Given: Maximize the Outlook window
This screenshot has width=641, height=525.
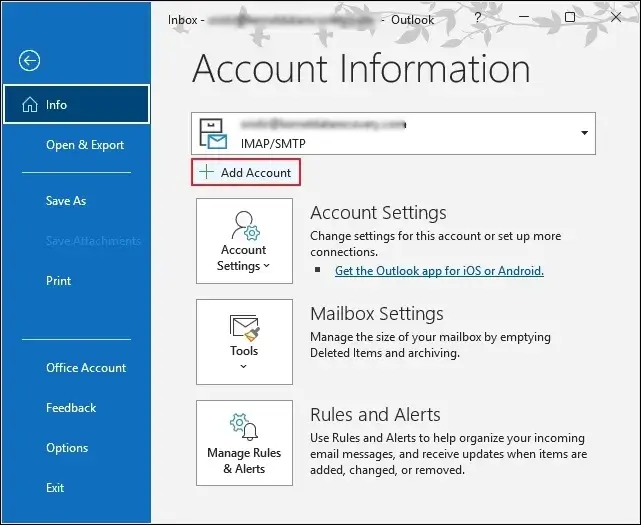Looking at the screenshot, I should [x=570, y=17].
